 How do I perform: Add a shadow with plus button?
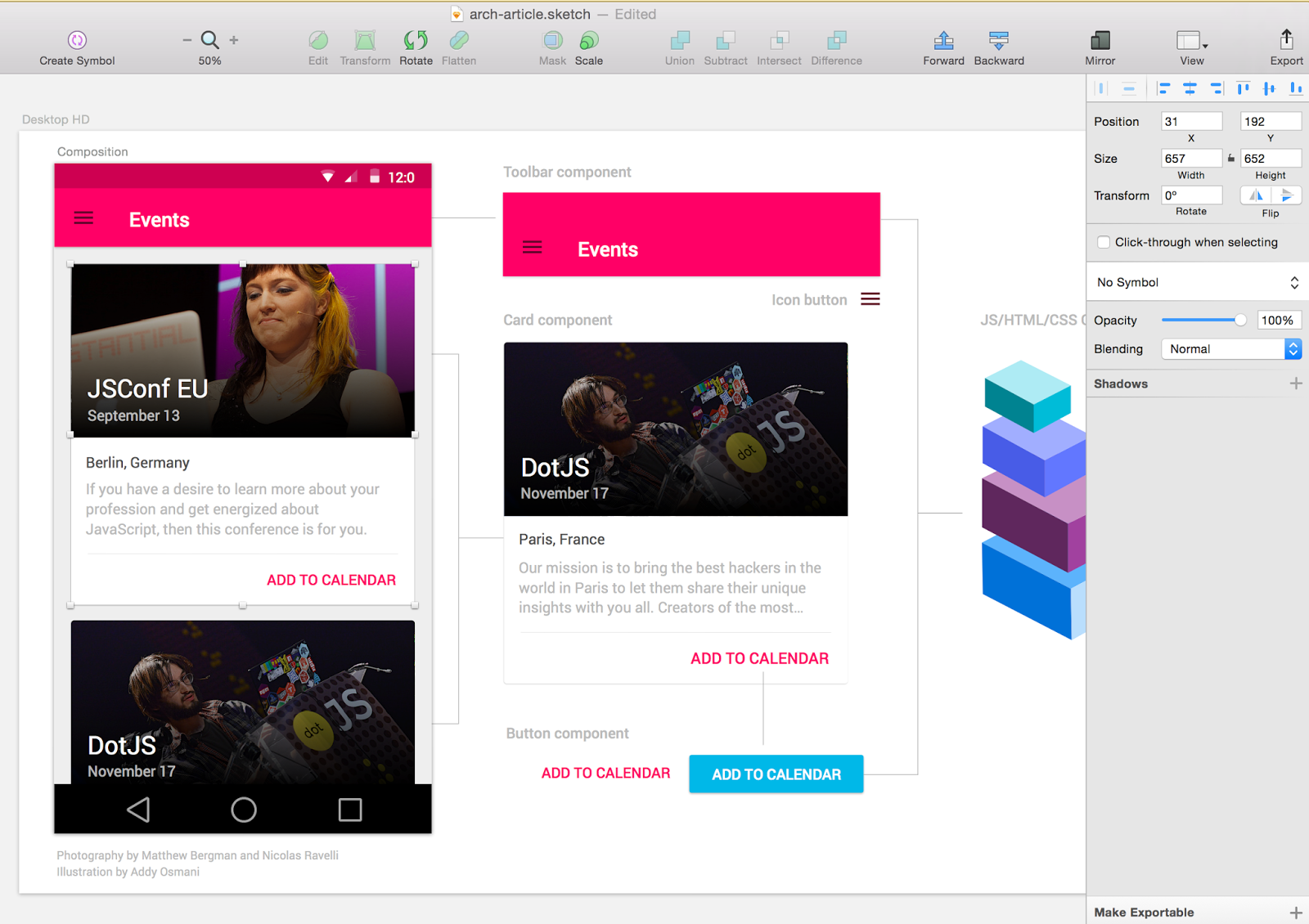pos(1296,384)
